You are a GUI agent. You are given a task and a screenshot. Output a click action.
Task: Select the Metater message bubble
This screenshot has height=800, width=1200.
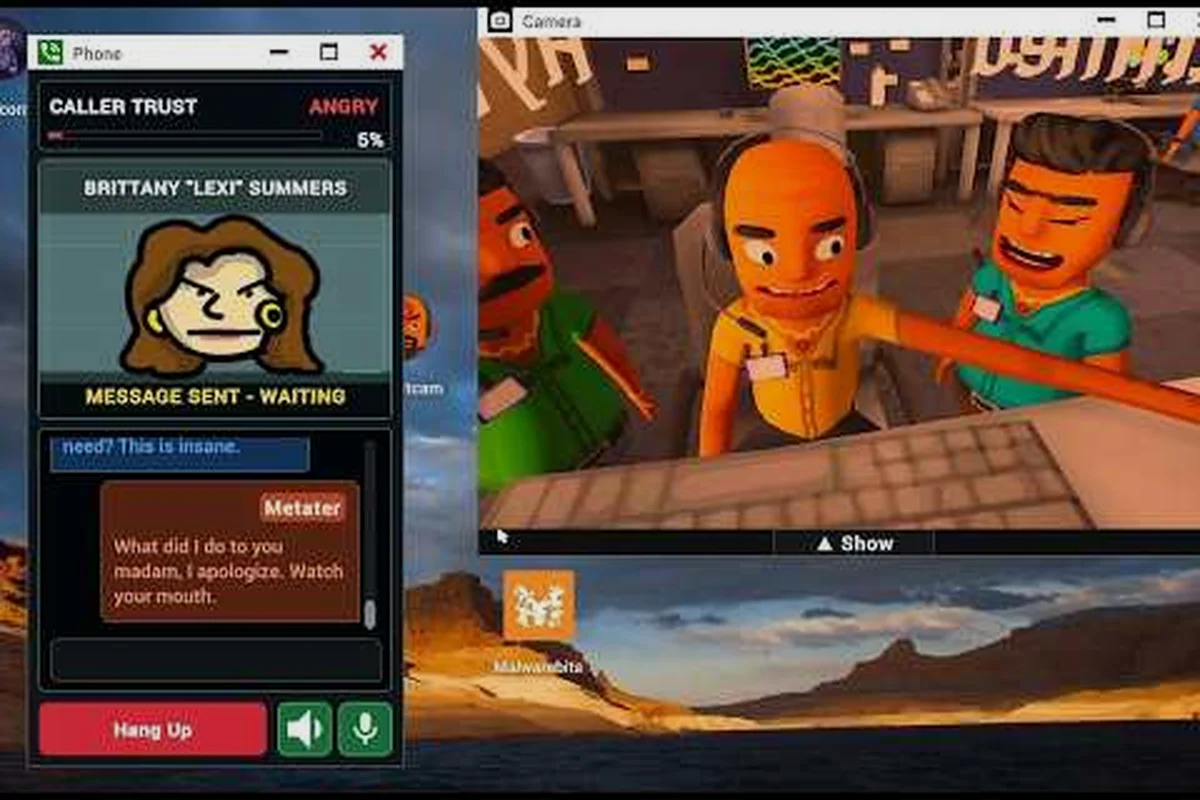click(x=230, y=552)
